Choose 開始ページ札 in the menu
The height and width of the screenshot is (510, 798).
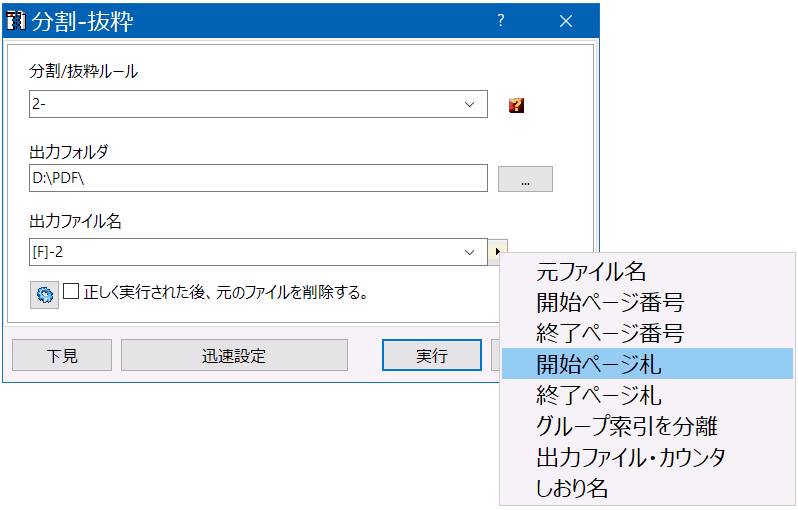click(x=647, y=364)
